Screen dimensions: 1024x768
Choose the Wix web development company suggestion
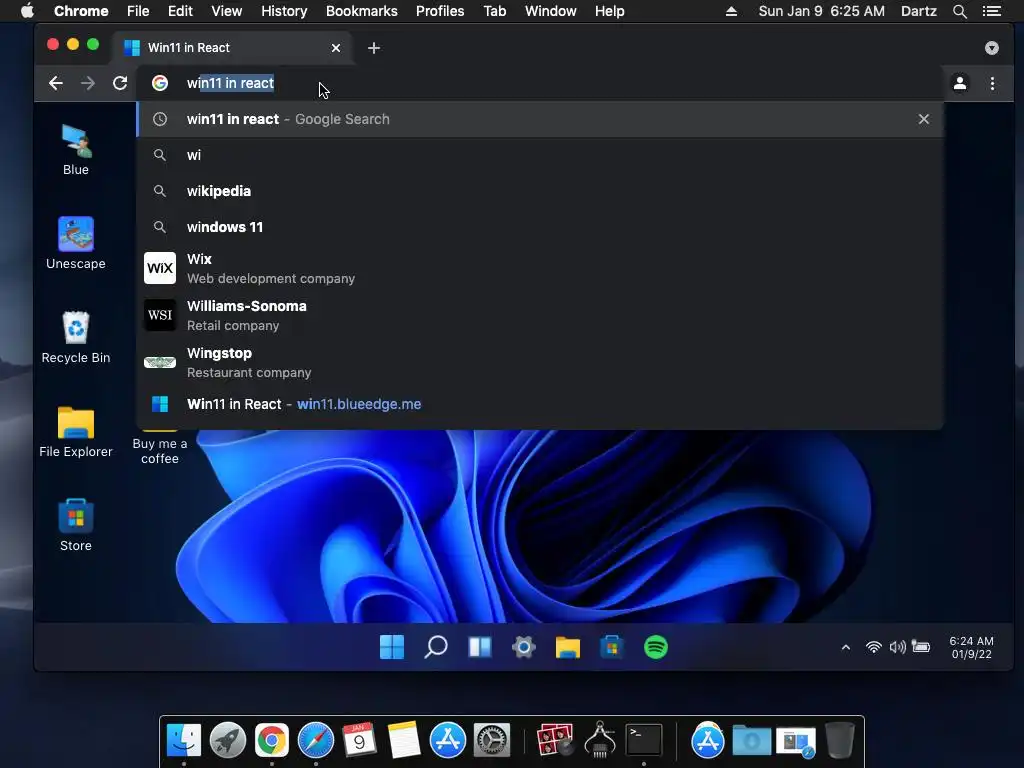539,268
